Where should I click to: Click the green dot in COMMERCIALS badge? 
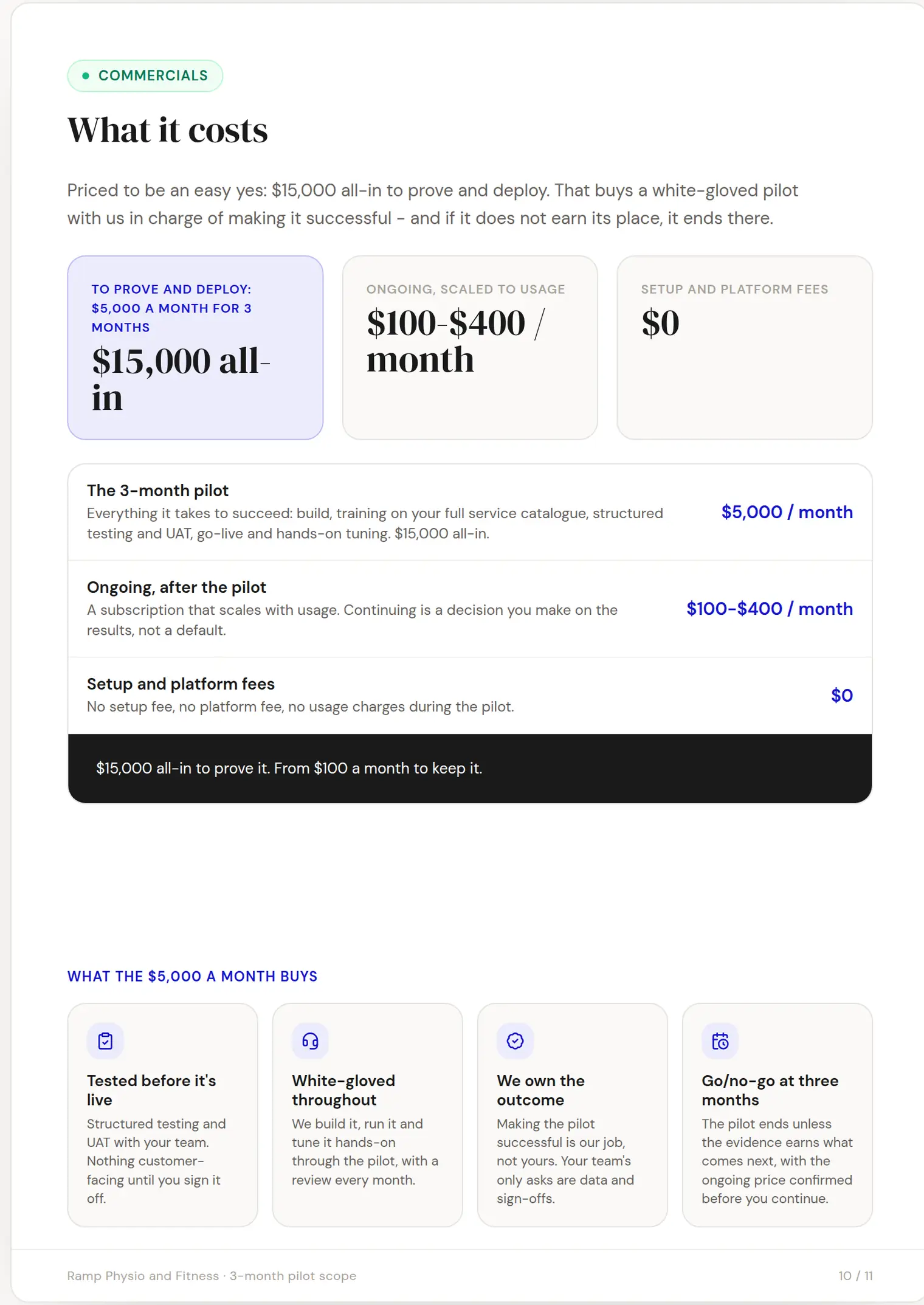(x=86, y=76)
